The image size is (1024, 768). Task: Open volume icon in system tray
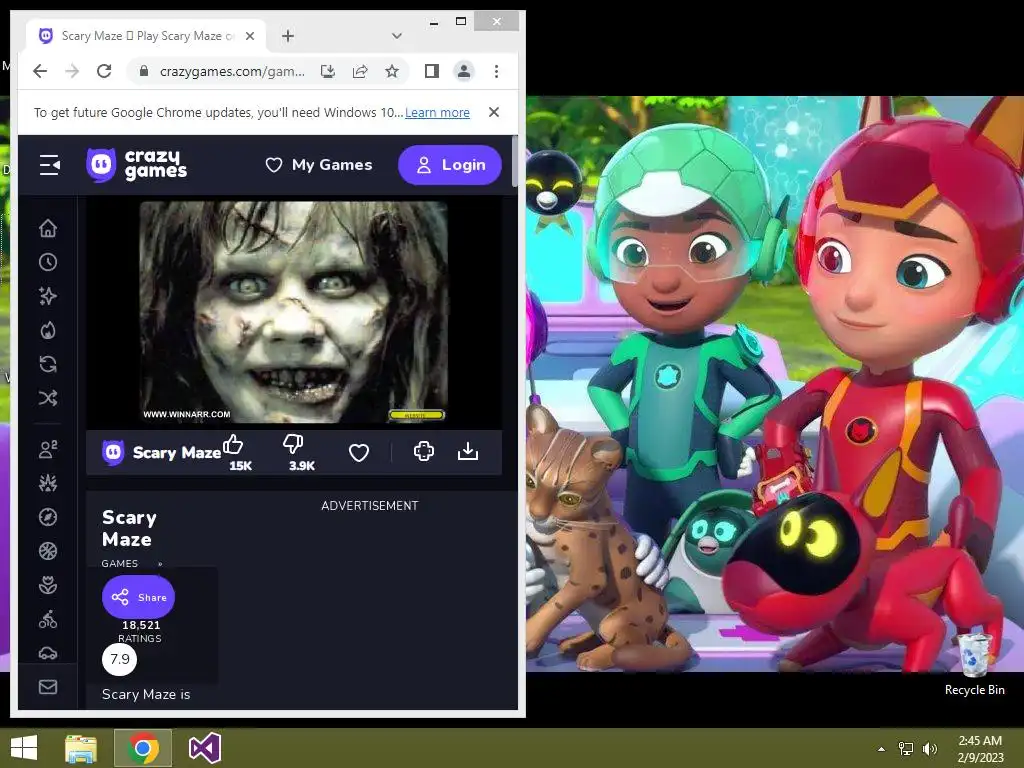pyautogui.click(x=930, y=748)
